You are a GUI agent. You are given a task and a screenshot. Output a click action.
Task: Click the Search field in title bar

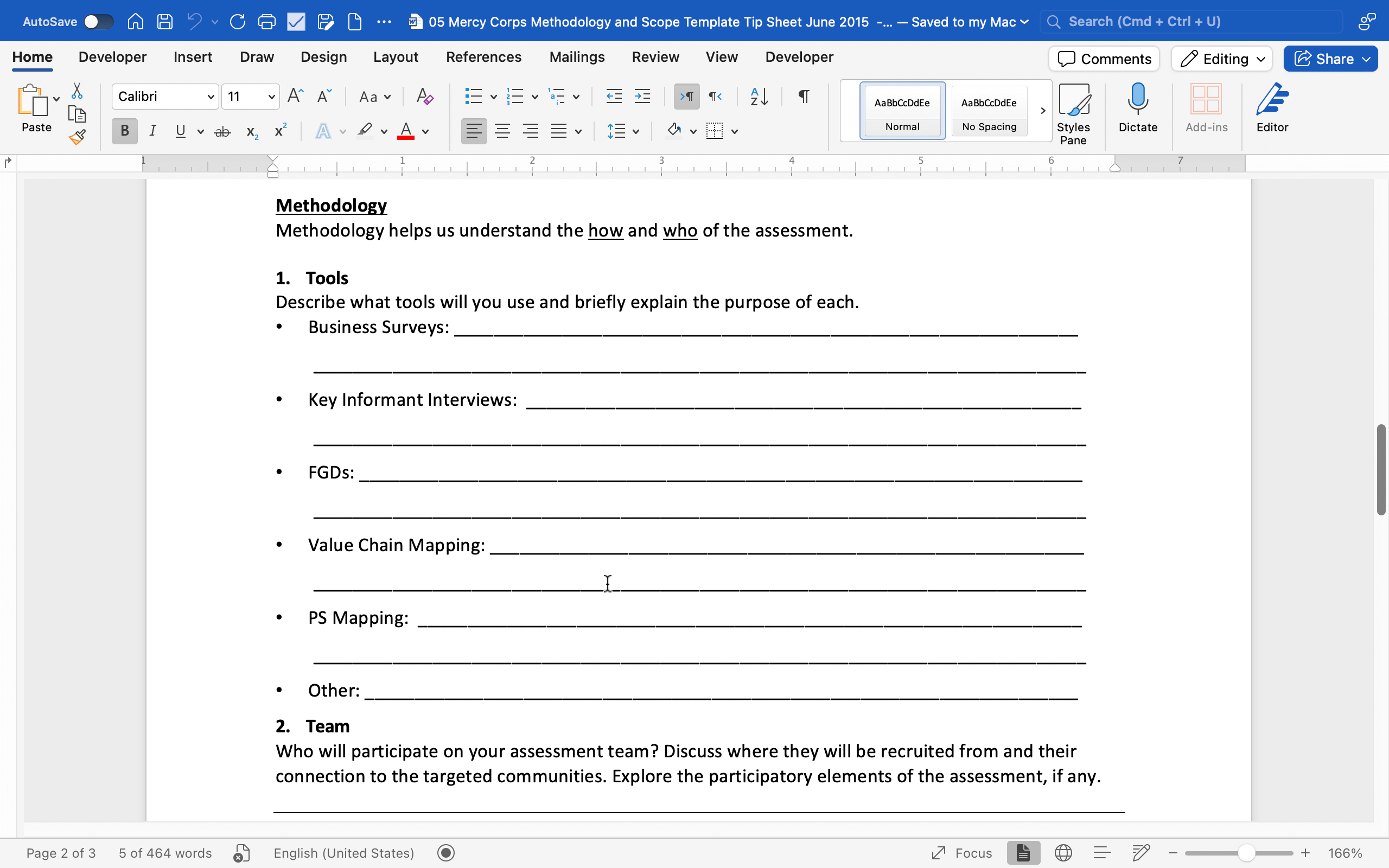[x=1191, y=22]
